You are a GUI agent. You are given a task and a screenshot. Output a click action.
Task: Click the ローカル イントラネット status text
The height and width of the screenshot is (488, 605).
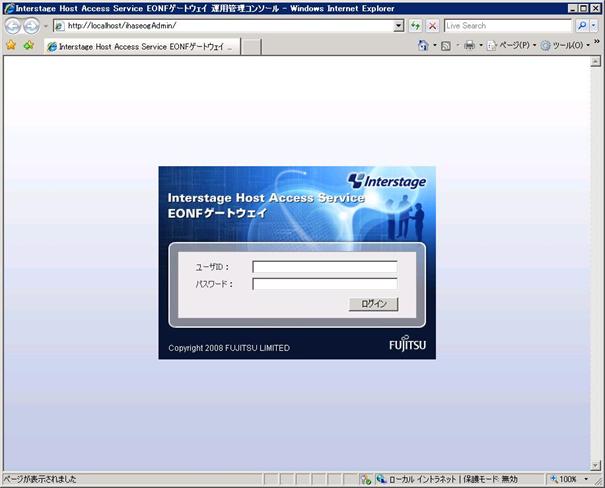422,480
